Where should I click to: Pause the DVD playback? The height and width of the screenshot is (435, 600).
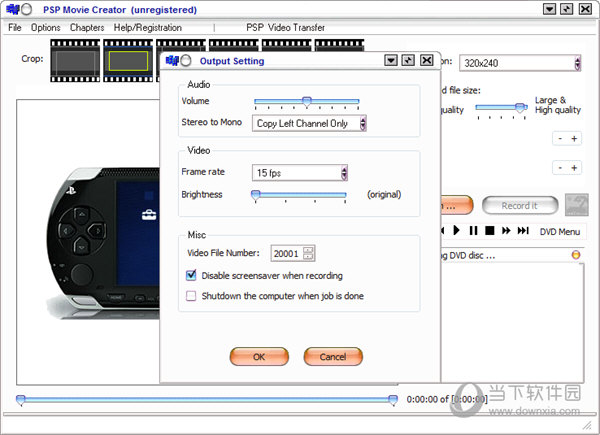(473, 230)
